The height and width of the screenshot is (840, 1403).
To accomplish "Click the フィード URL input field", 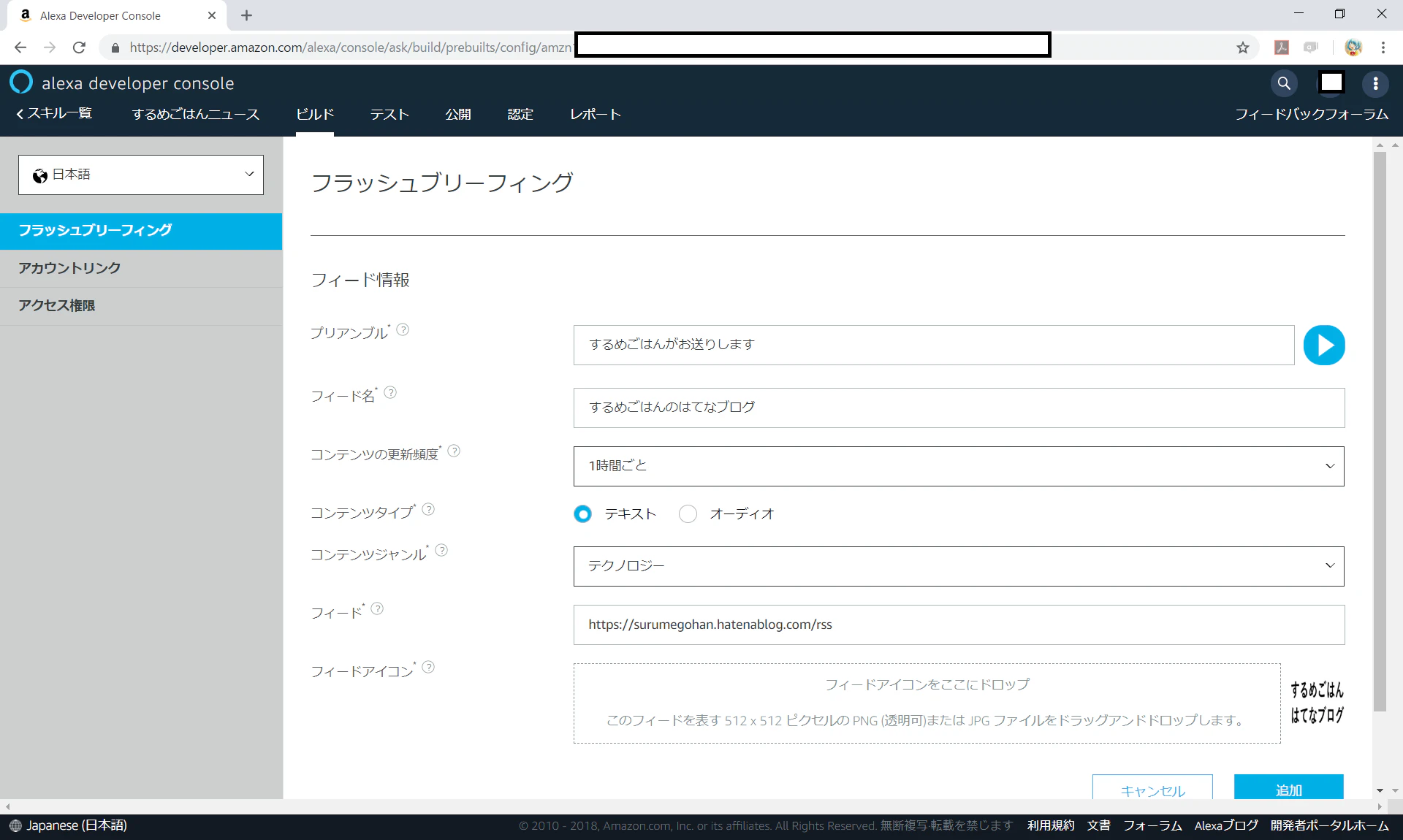I will (959, 625).
